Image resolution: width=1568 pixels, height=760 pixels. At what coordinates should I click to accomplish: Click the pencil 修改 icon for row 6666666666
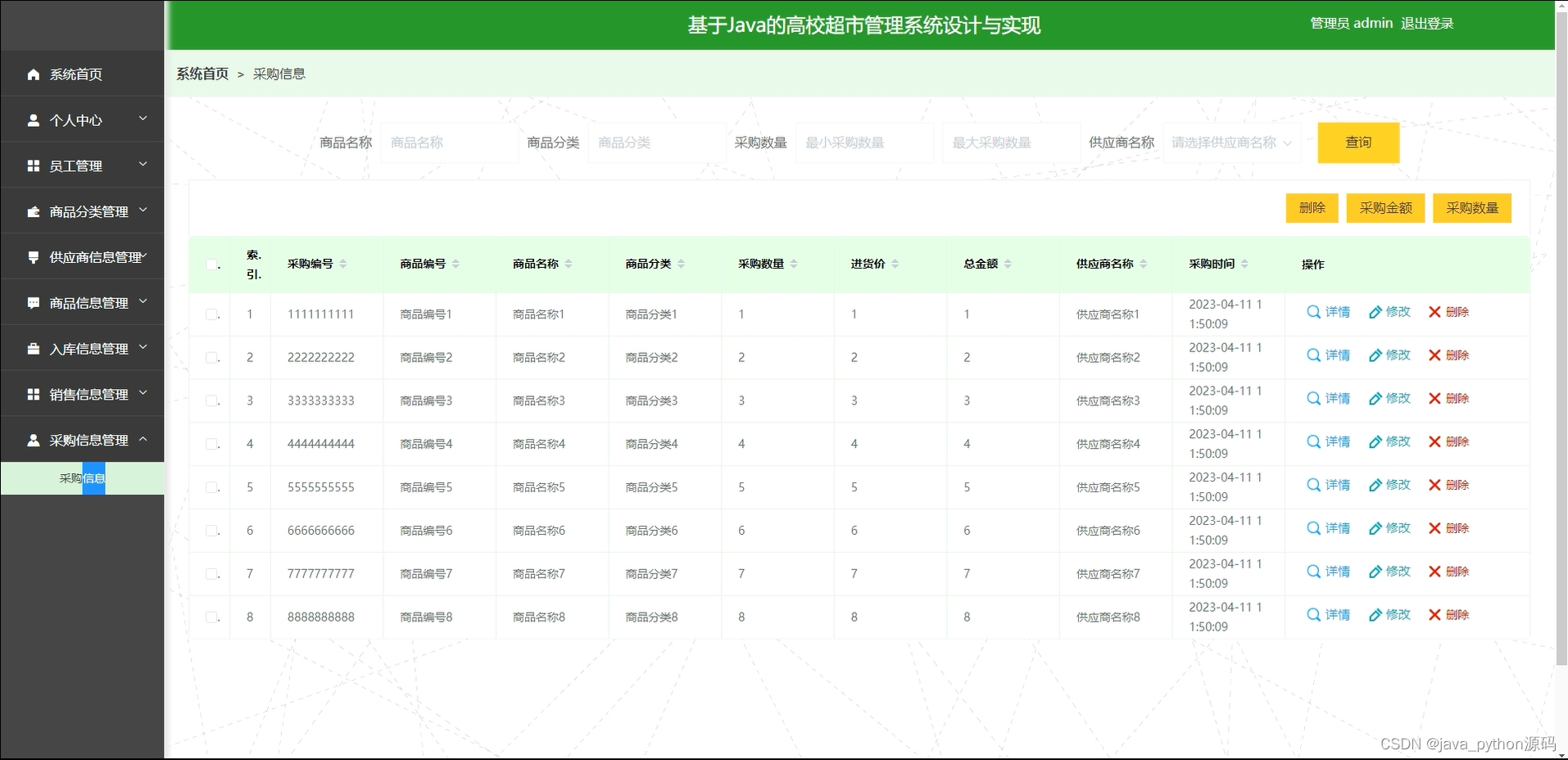click(x=1375, y=528)
